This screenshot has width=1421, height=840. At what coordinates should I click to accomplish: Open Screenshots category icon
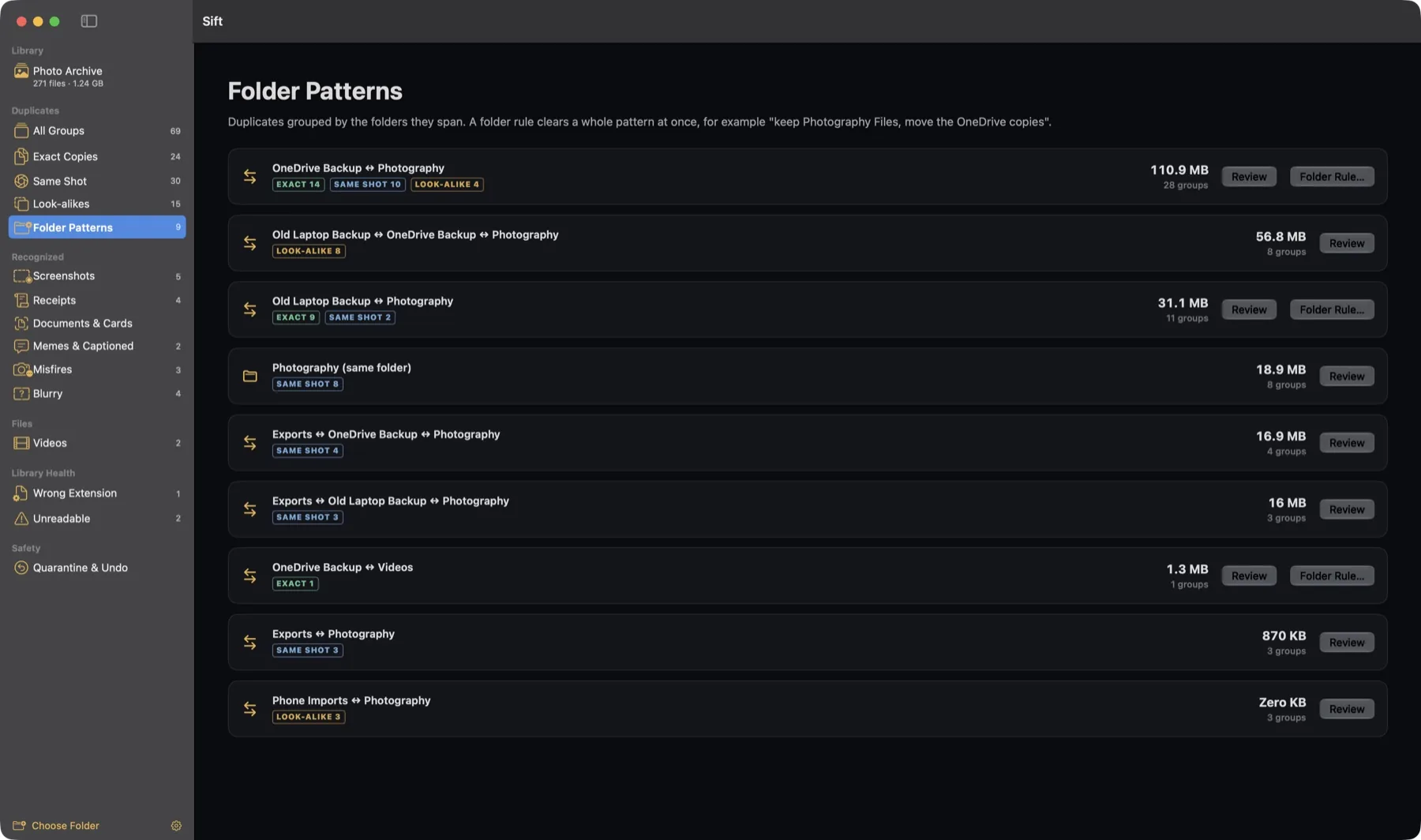click(x=22, y=276)
